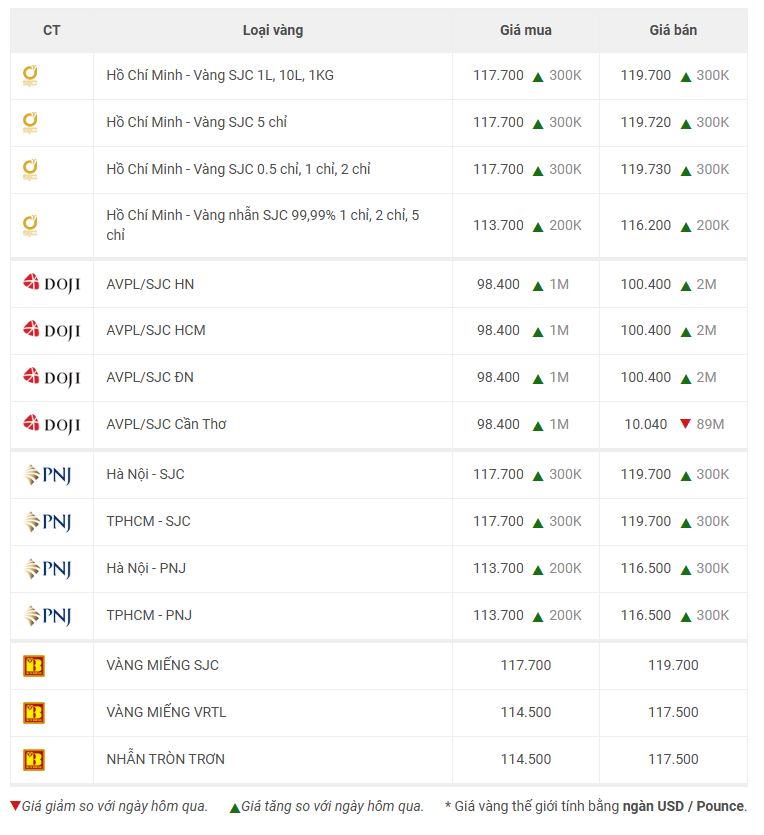Click the PNJ logo in the Hà Nội - PNJ row

[48, 568]
